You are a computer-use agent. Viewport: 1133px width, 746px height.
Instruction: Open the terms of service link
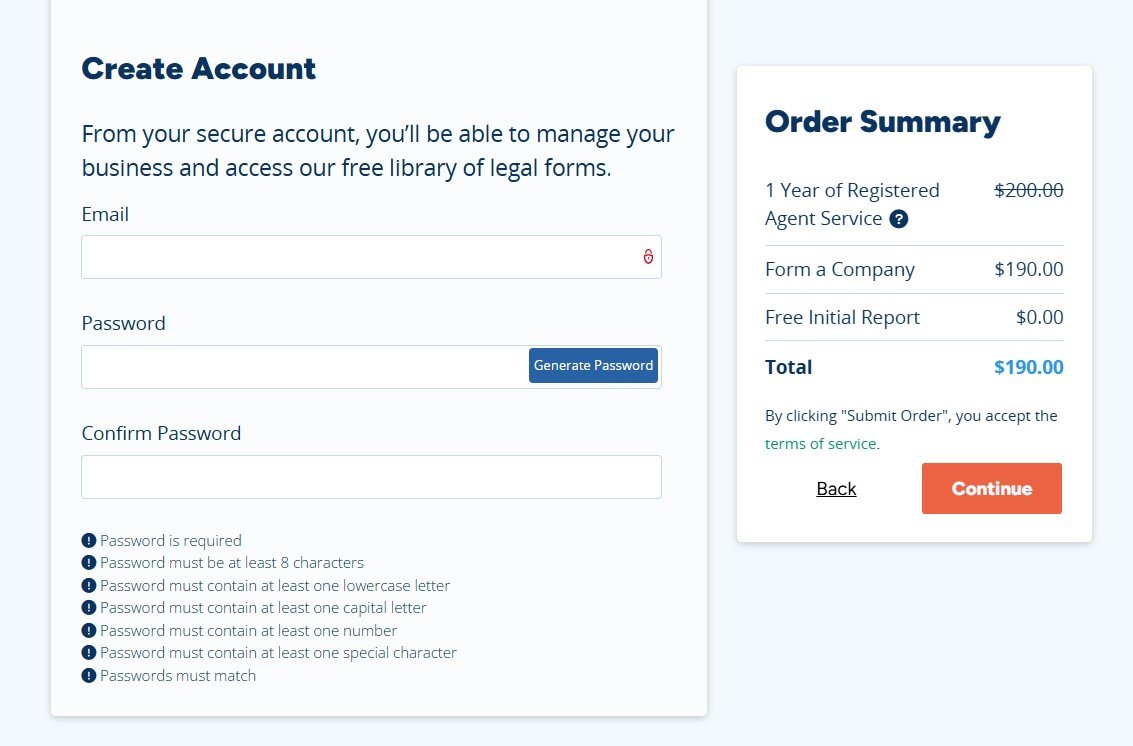point(820,444)
